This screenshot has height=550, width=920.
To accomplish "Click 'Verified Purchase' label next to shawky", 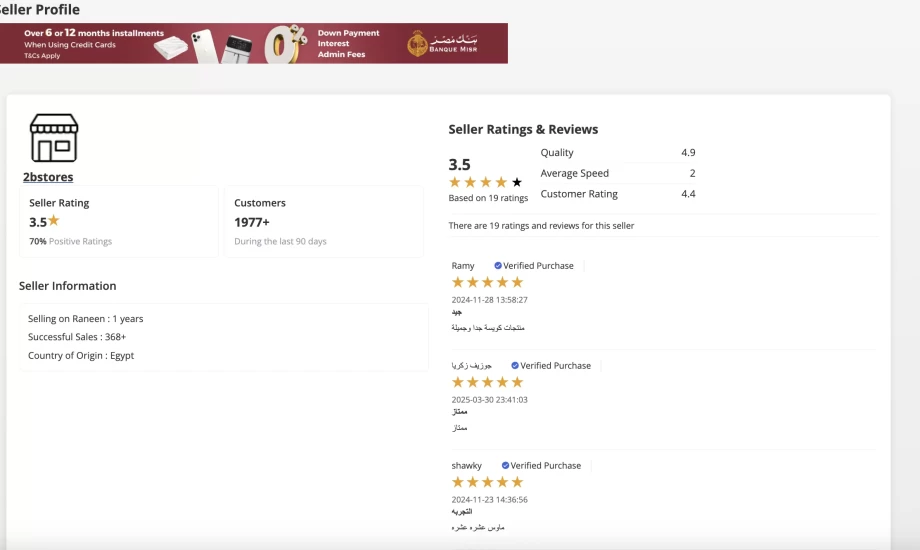I will (x=546, y=465).
